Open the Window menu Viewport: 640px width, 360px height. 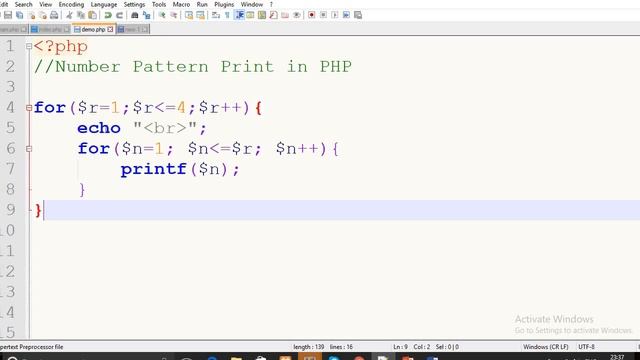click(251, 4)
